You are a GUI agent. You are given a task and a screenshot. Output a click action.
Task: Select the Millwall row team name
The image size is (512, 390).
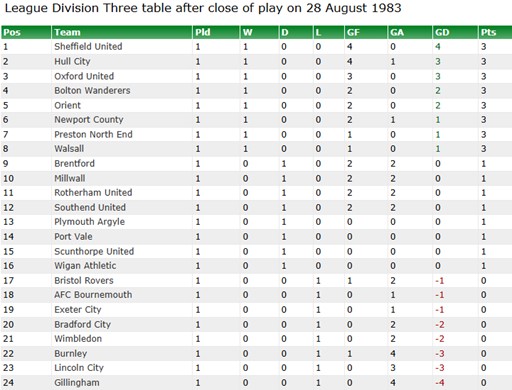tap(70, 178)
